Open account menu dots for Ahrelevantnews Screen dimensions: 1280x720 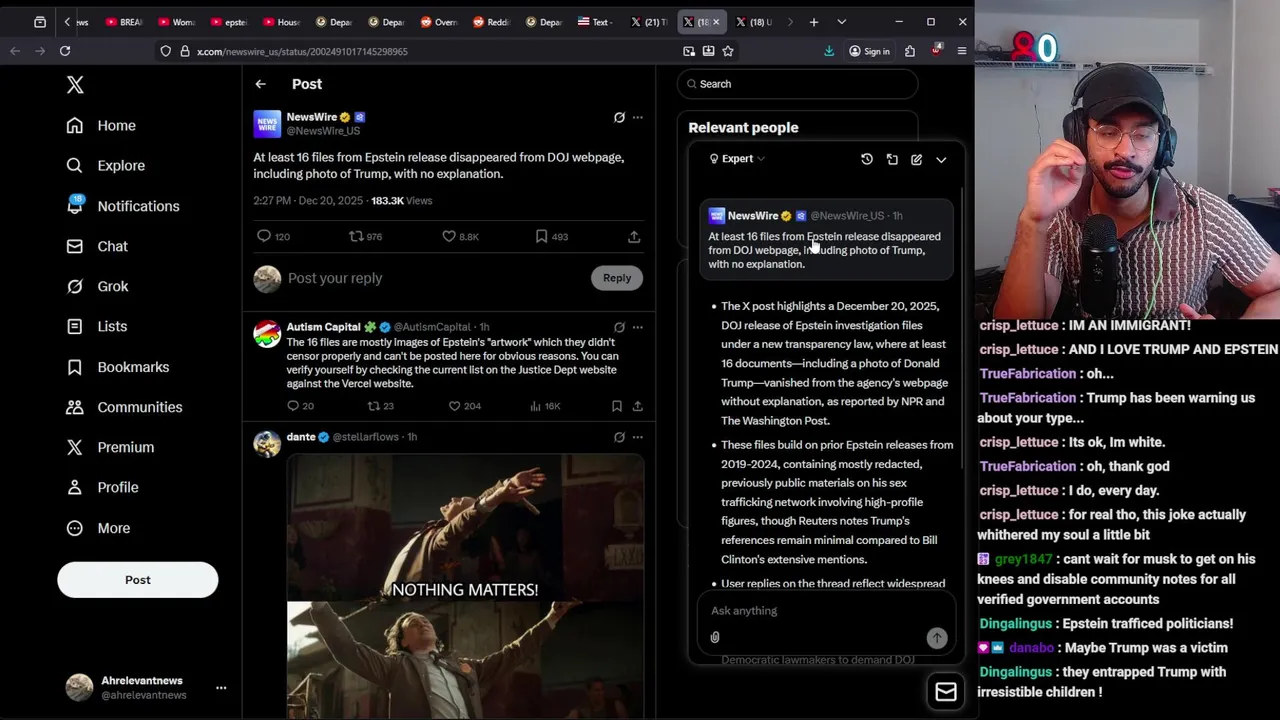(x=221, y=688)
